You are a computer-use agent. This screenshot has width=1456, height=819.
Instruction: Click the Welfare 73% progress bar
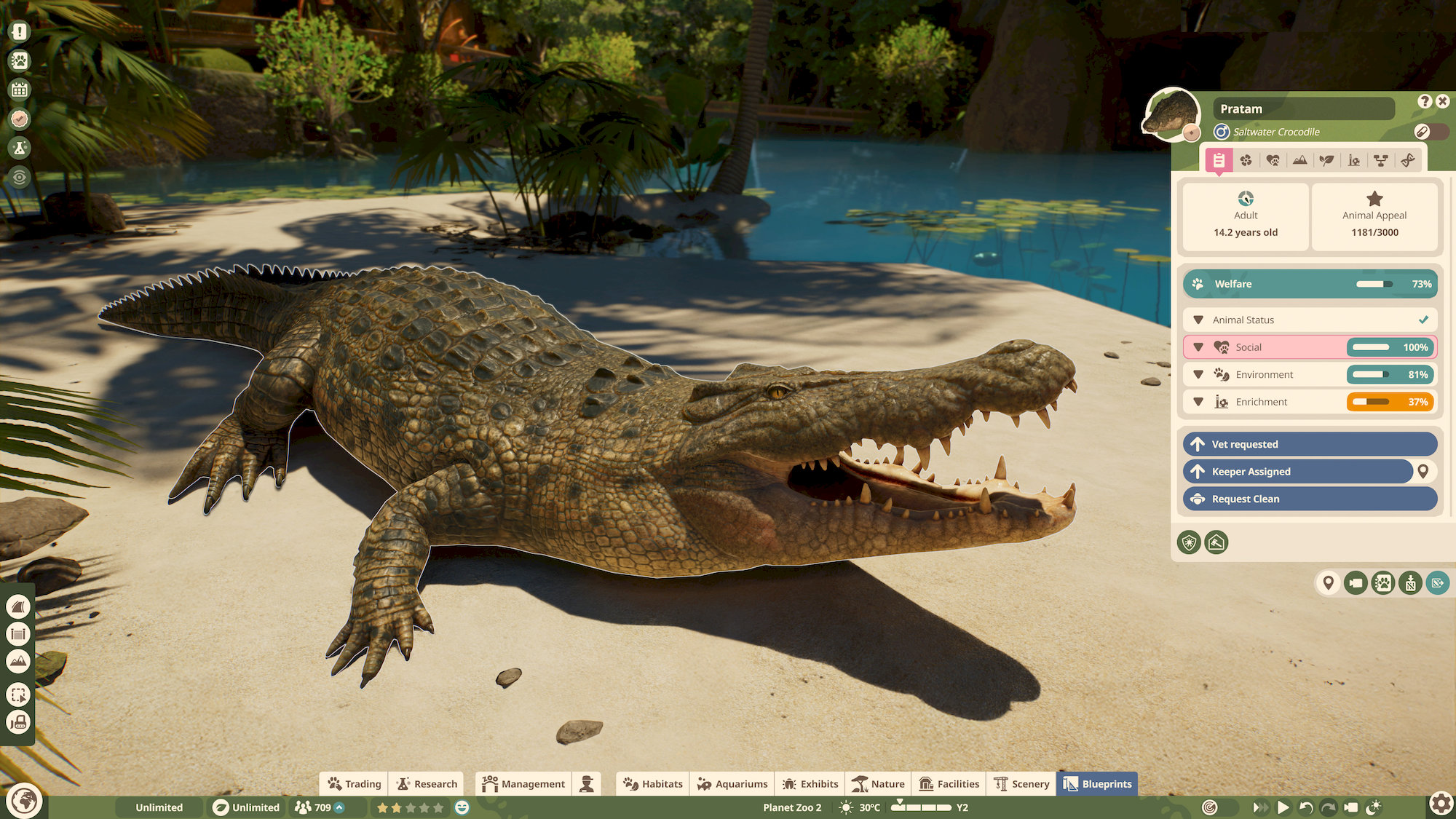click(x=1374, y=284)
